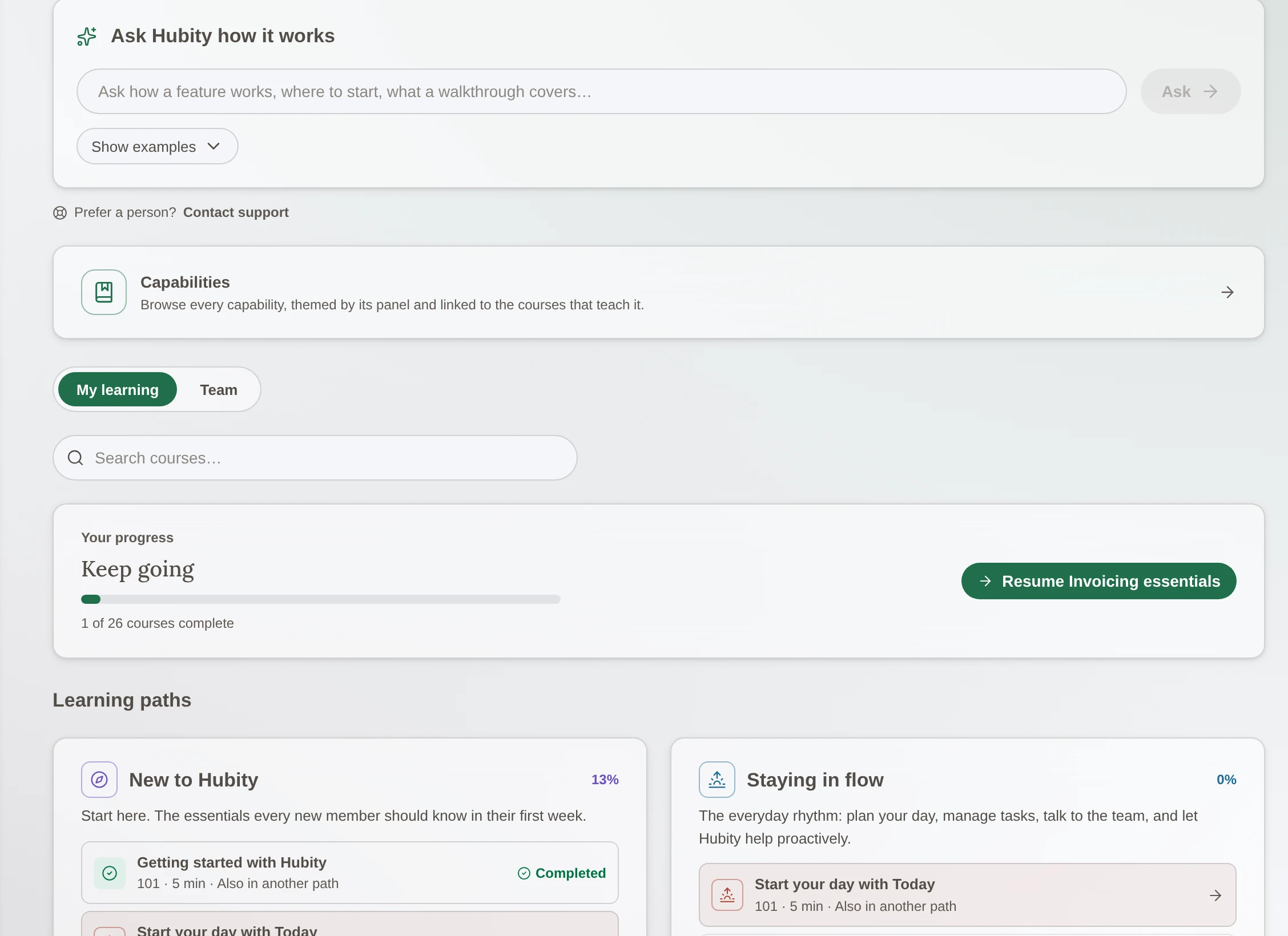1288x936 pixels.
Task: Click the Capabilities bookmark book icon
Action: pos(104,292)
